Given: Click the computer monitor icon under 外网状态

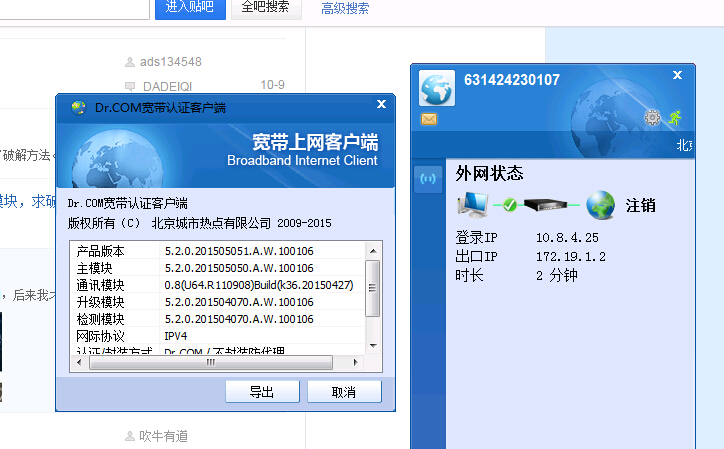Looking at the screenshot, I should [473, 205].
